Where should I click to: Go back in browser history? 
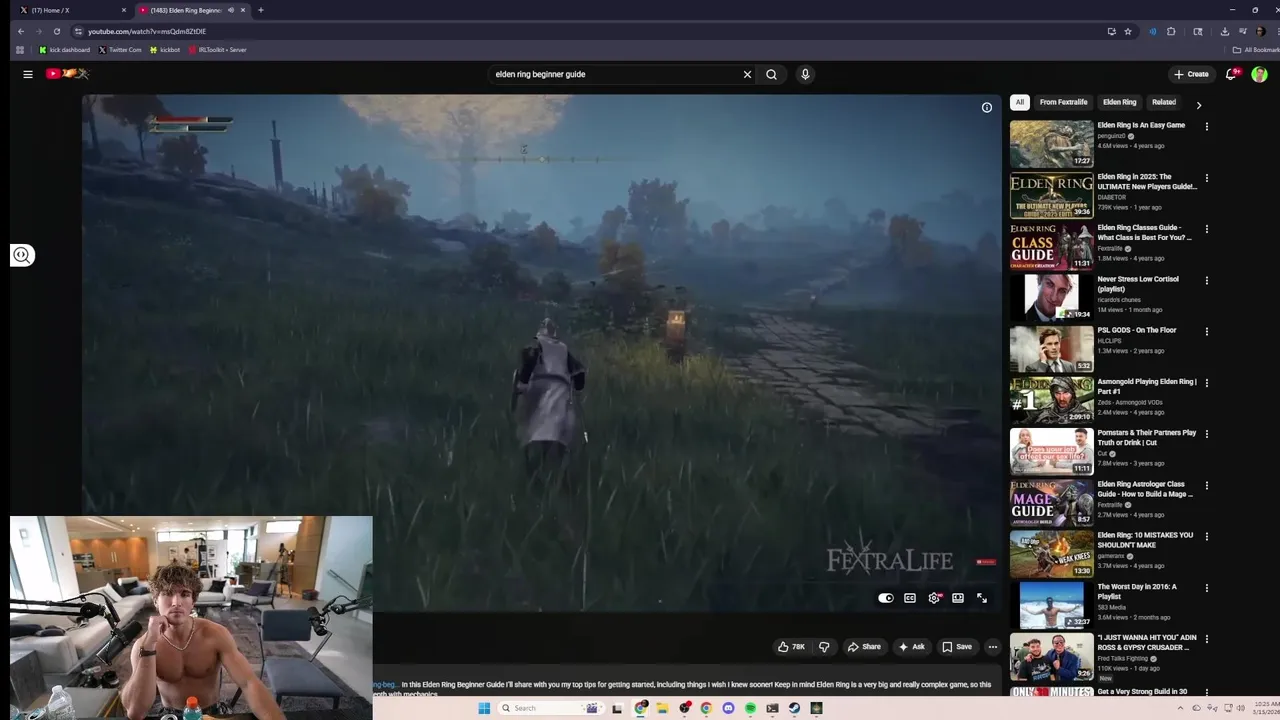point(21,31)
